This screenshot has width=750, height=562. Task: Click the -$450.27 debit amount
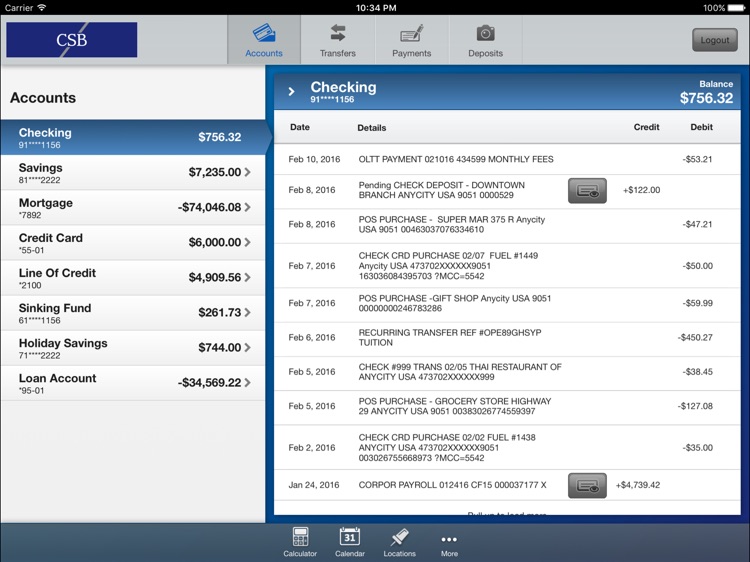pyautogui.click(x=695, y=338)
